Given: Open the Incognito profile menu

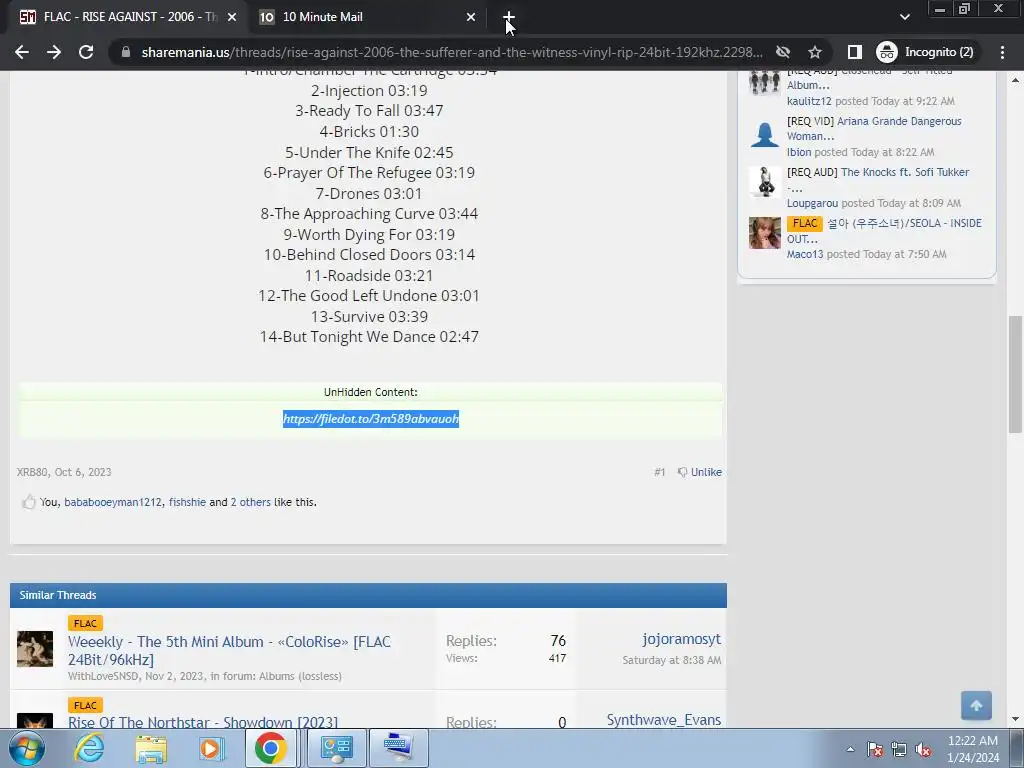Looking at the screenshot, I should pos(925,52).
